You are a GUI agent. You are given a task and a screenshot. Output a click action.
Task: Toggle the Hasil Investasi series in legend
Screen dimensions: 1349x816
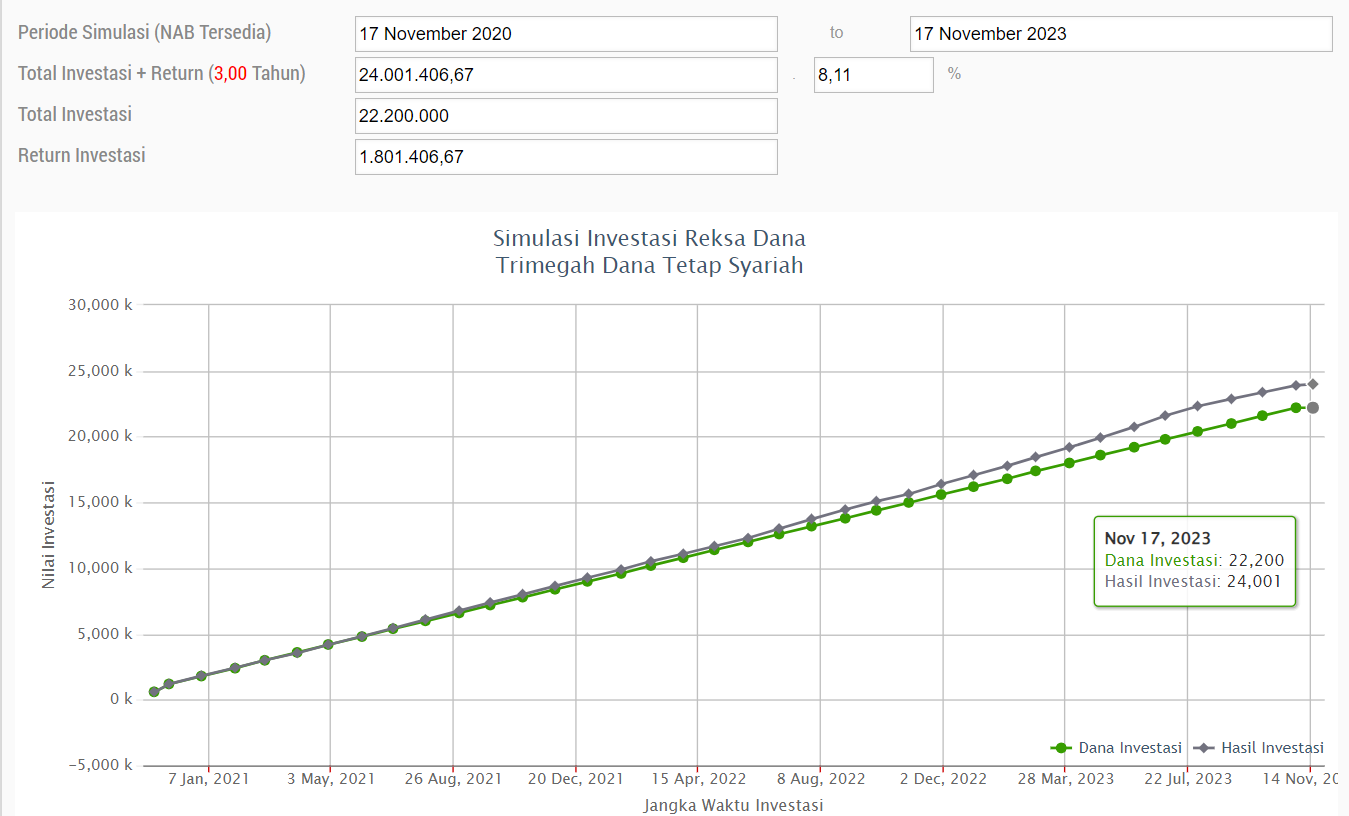1259,748
